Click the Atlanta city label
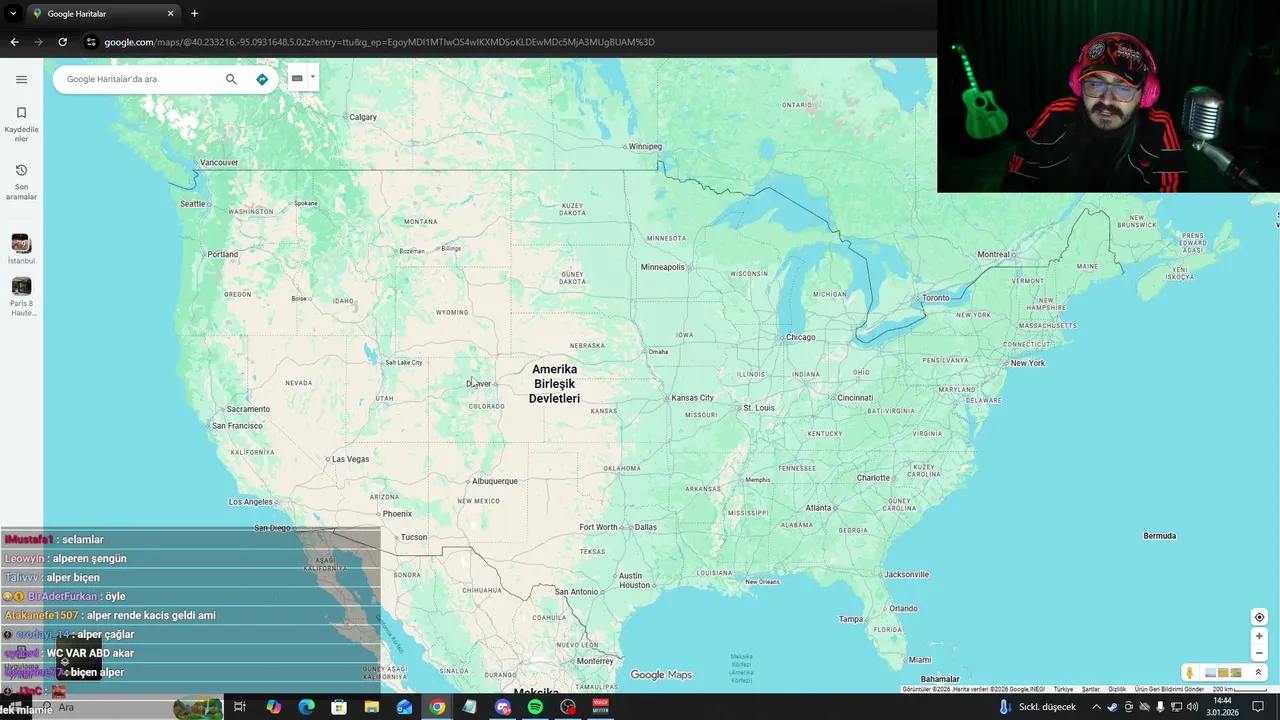 (818, 508)
